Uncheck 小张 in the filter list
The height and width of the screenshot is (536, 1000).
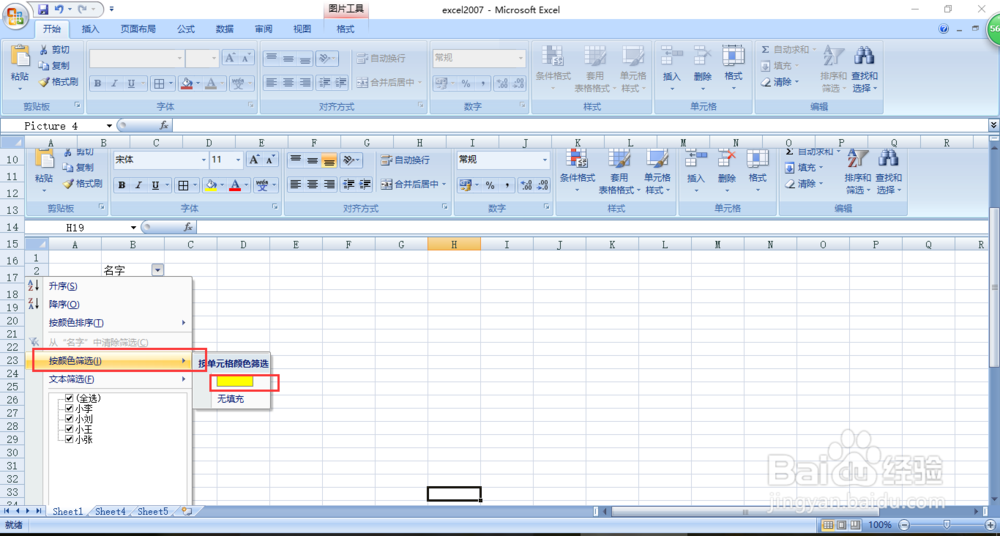[70, 439]
